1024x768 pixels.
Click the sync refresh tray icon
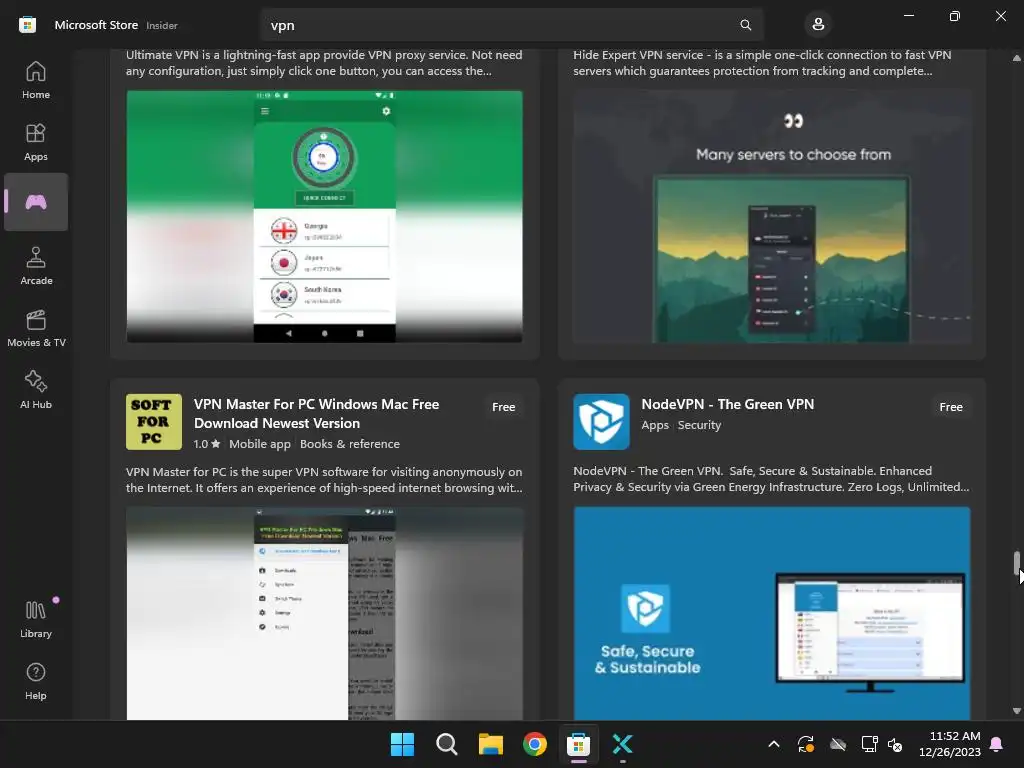(x=806, y=744)
